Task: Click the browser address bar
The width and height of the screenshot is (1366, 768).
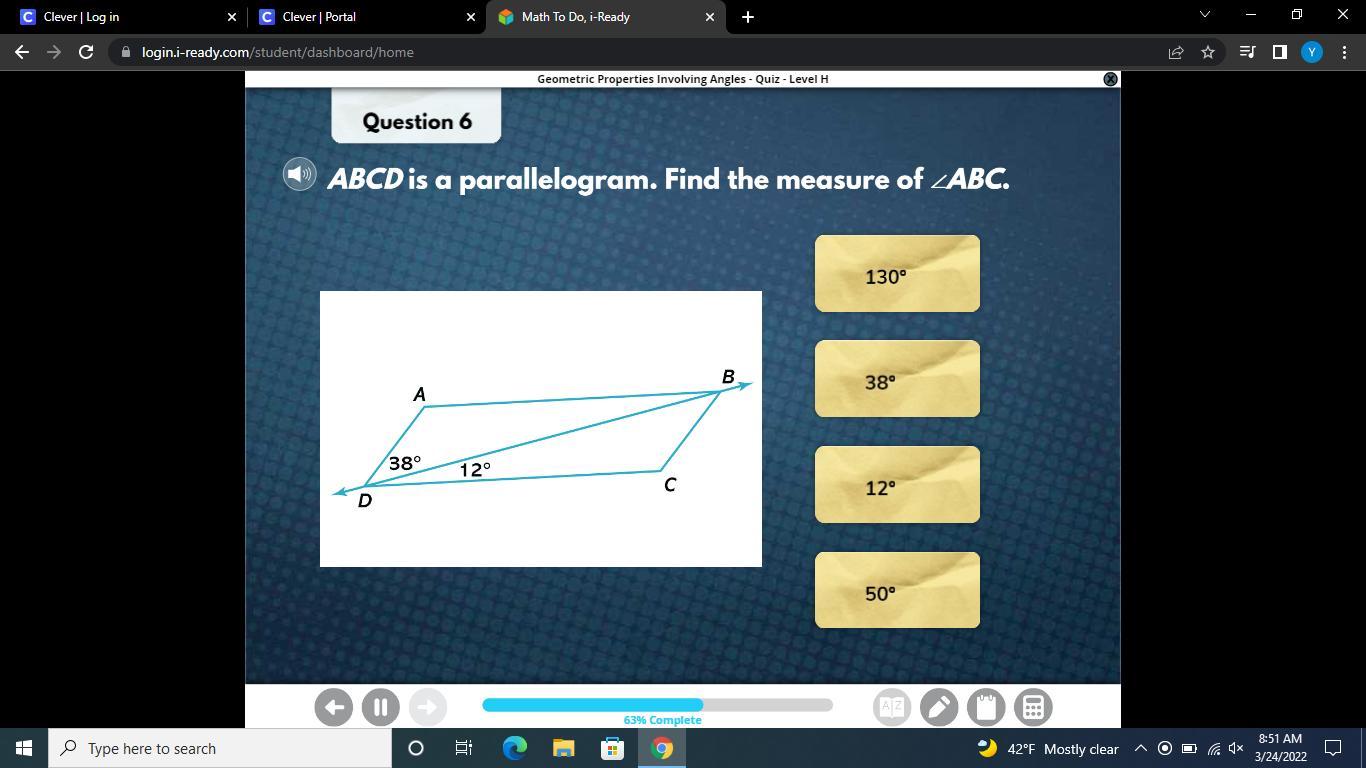Action: 640,52
